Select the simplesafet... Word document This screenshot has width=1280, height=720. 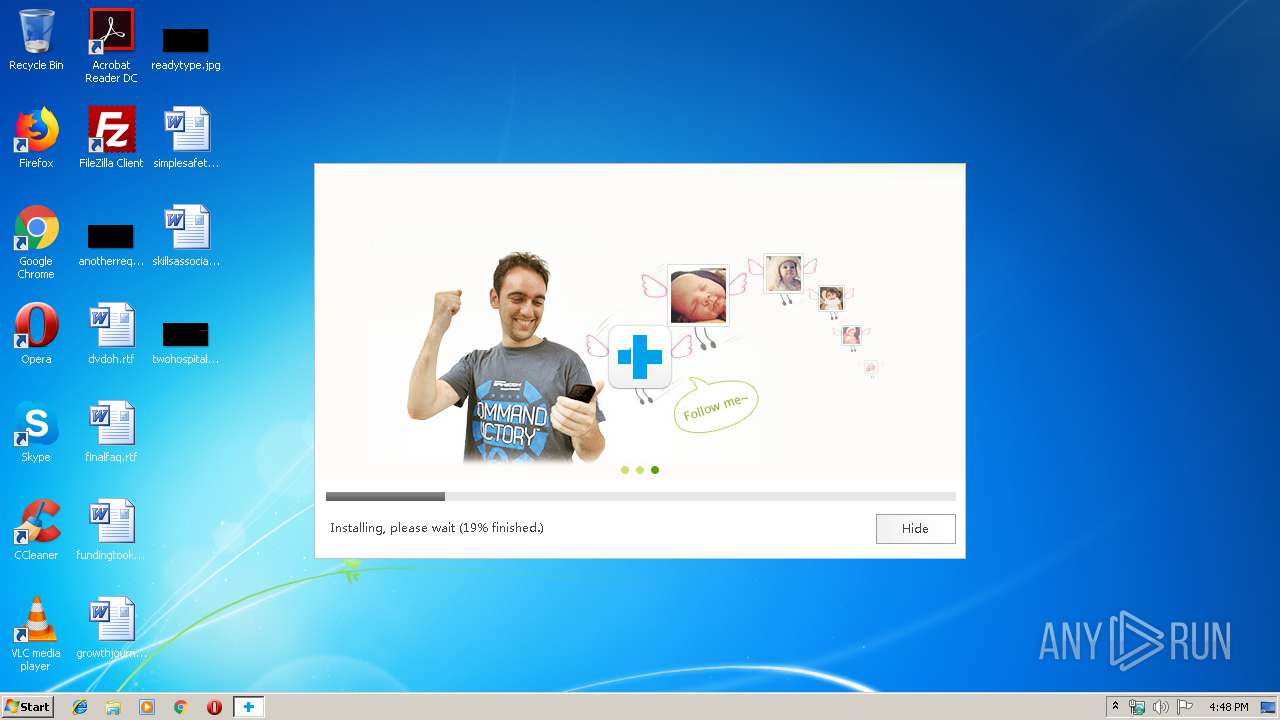(x=186, y=138)
